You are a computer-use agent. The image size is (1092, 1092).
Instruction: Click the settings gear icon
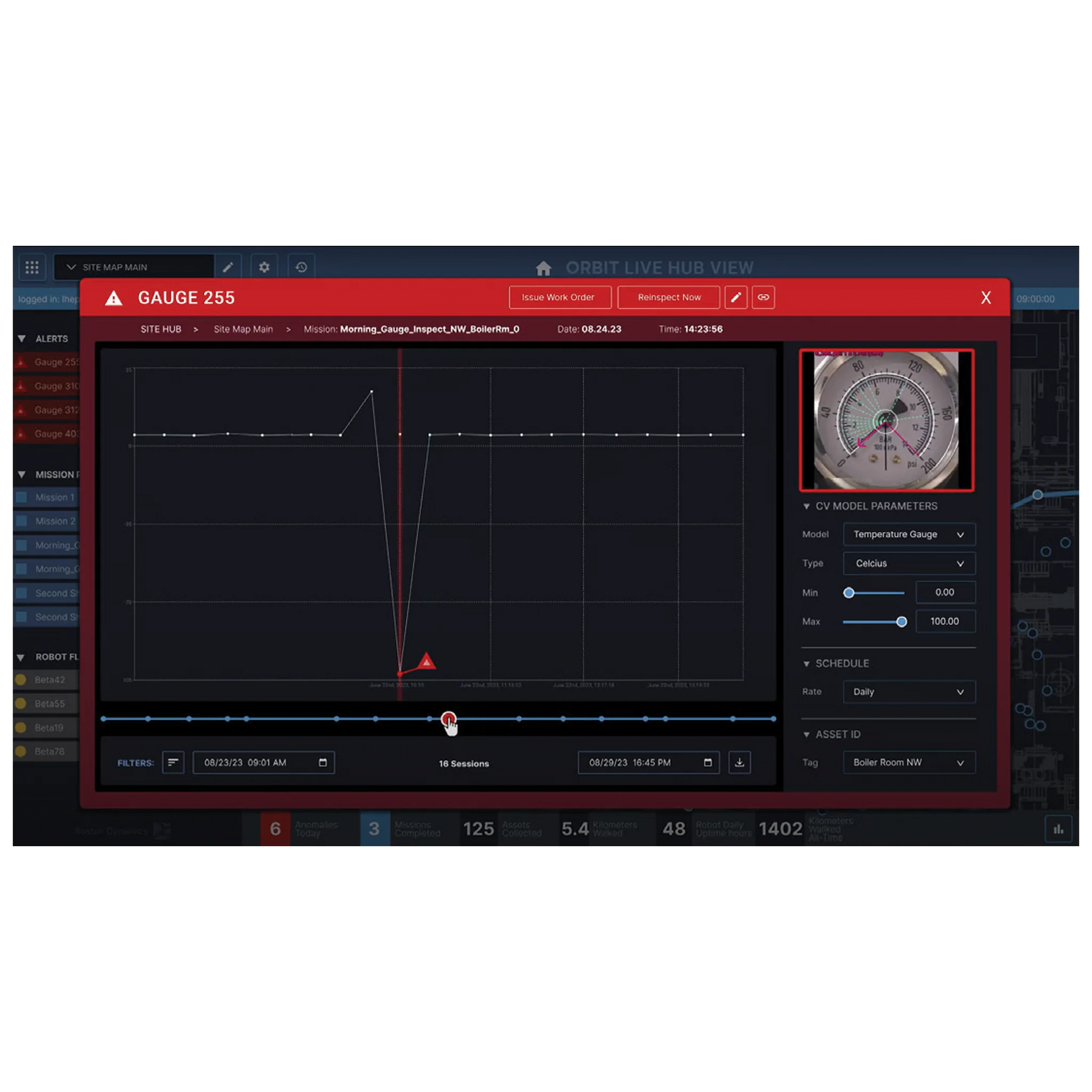click(x=264, y=267)
